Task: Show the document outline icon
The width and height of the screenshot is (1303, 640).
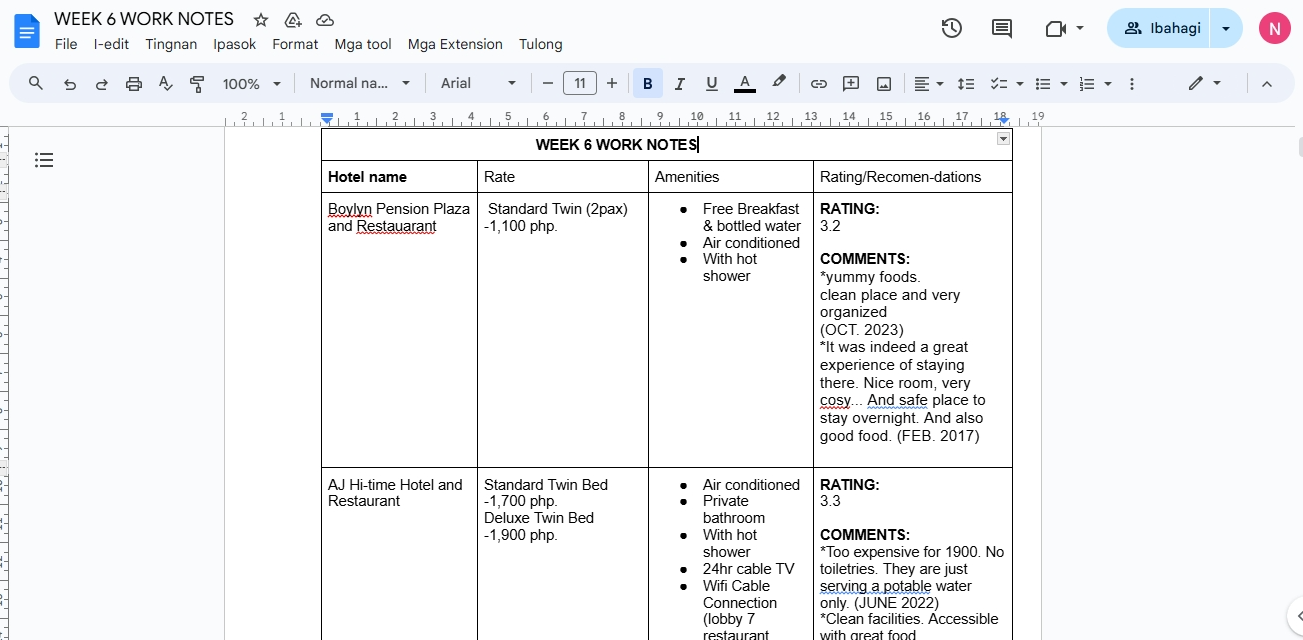Action: click(x=43, y=159)
